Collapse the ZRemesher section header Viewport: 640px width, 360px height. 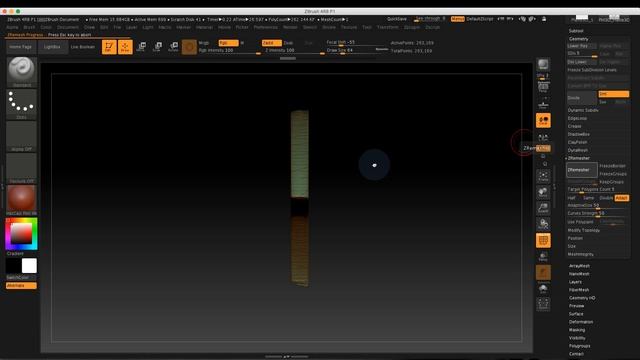tap(579, 158)
